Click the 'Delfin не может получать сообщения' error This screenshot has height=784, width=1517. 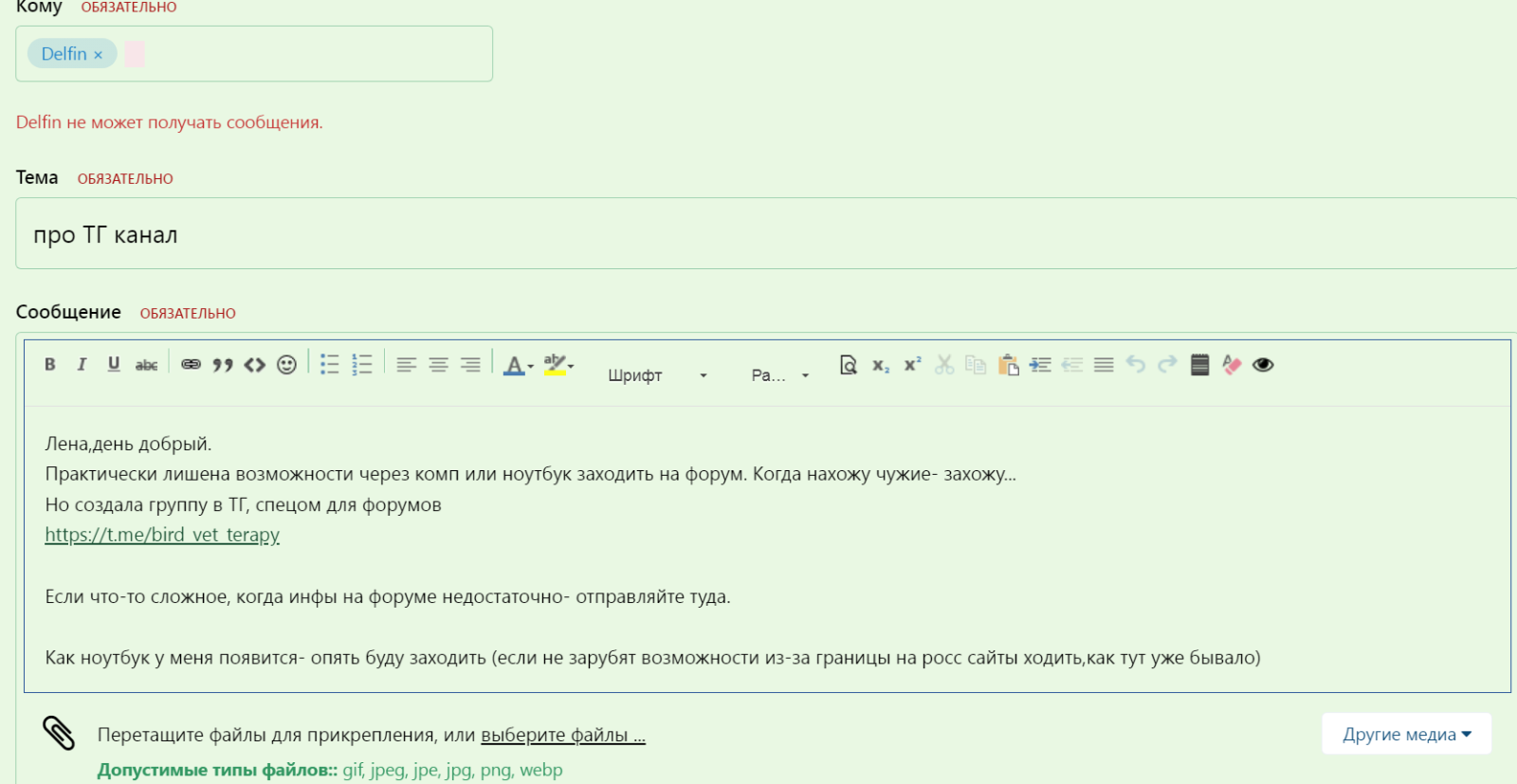pyautogui.click(x=170, y=122)
